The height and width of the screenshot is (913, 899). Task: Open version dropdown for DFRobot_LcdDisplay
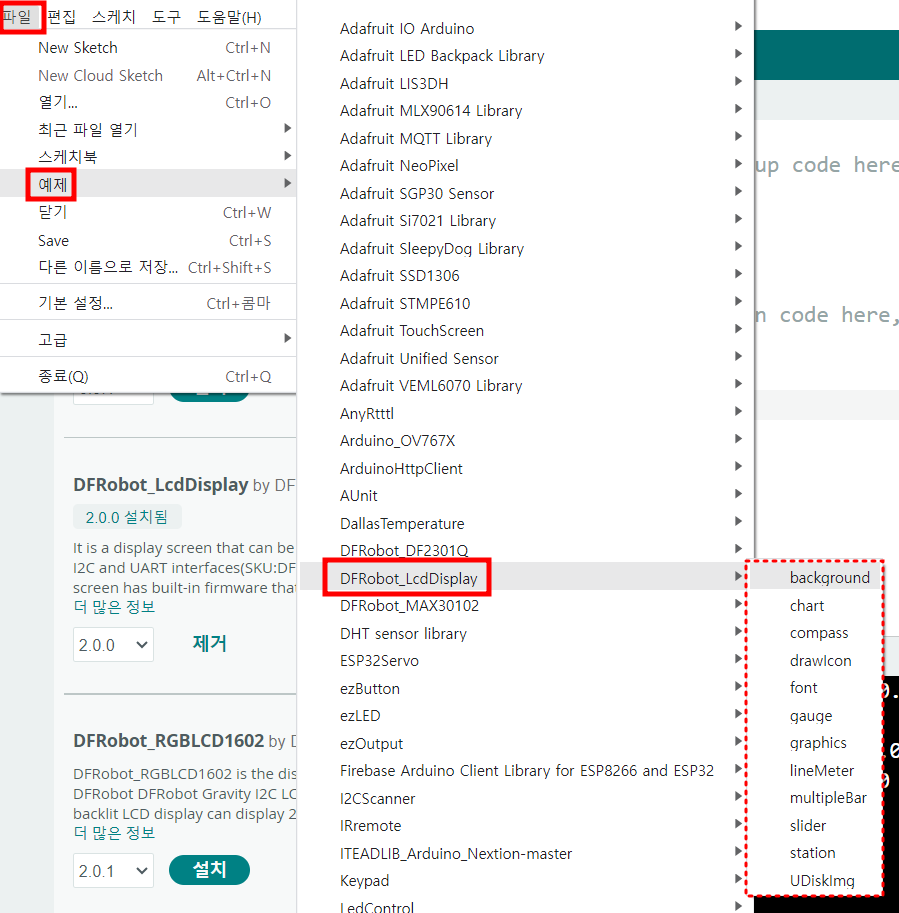tap(114, 645)
